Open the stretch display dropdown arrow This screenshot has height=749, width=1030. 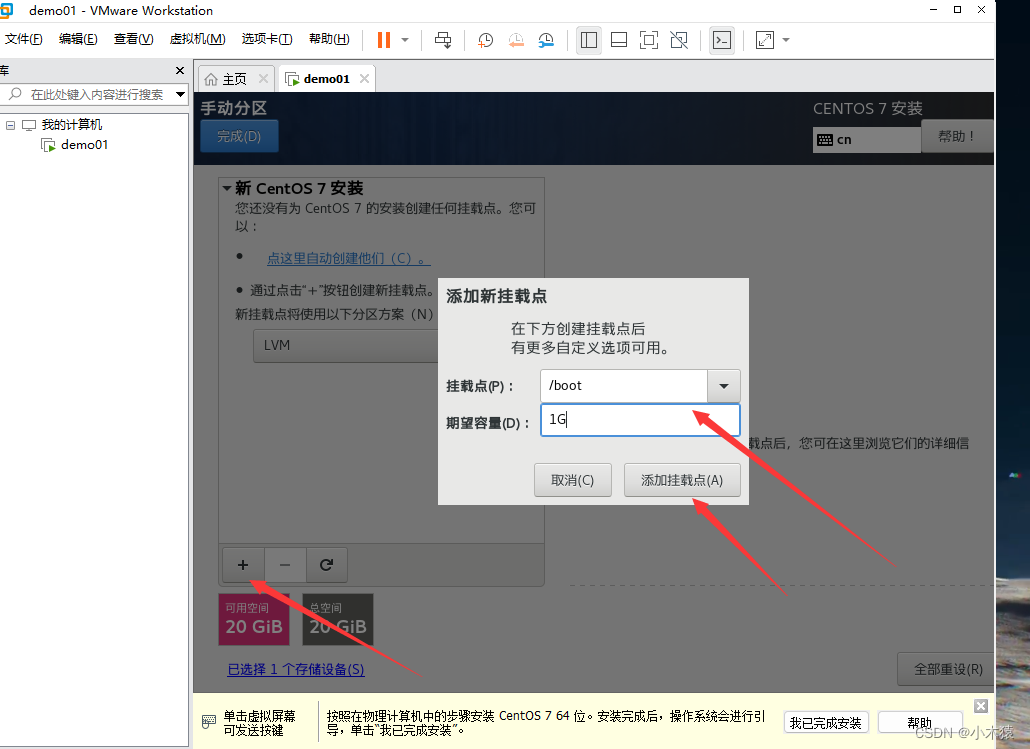[786, 40]
